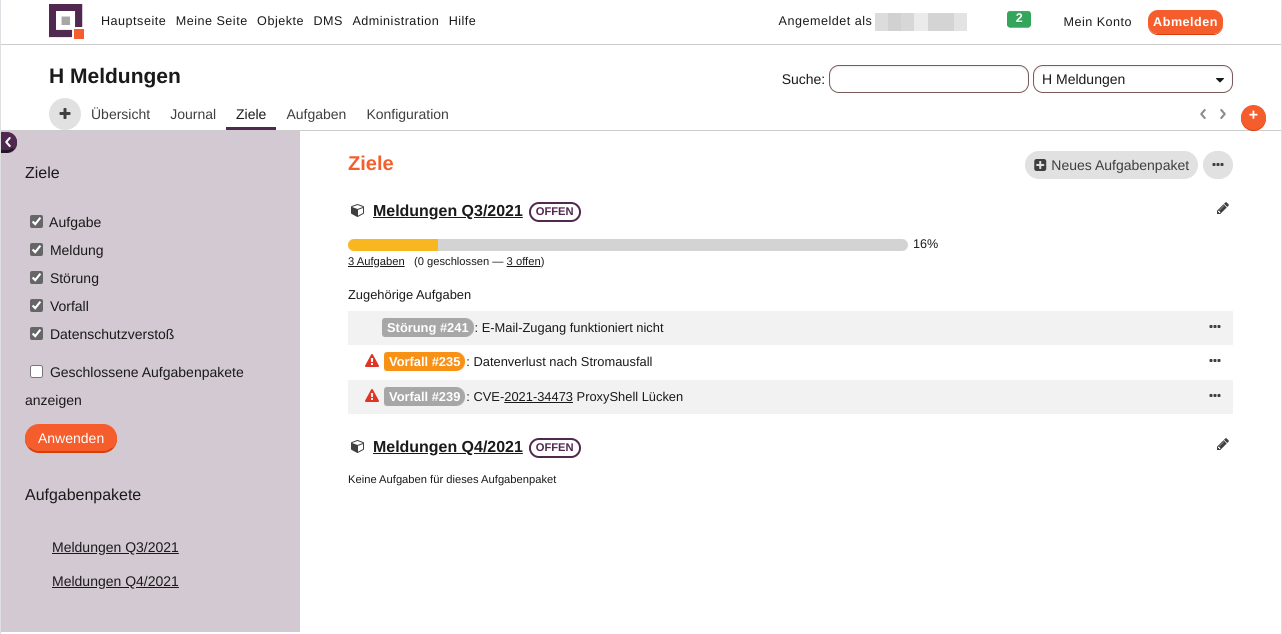Open the three-dots menu for Störung #241

[1214, 327]
